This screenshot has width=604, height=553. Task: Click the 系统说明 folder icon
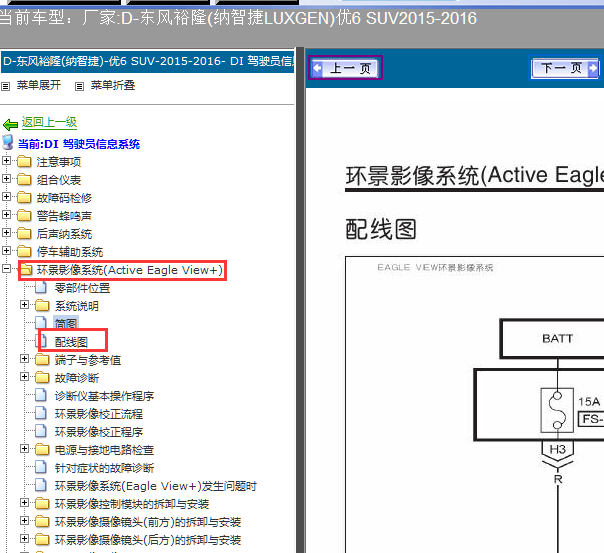click(42, 306)
